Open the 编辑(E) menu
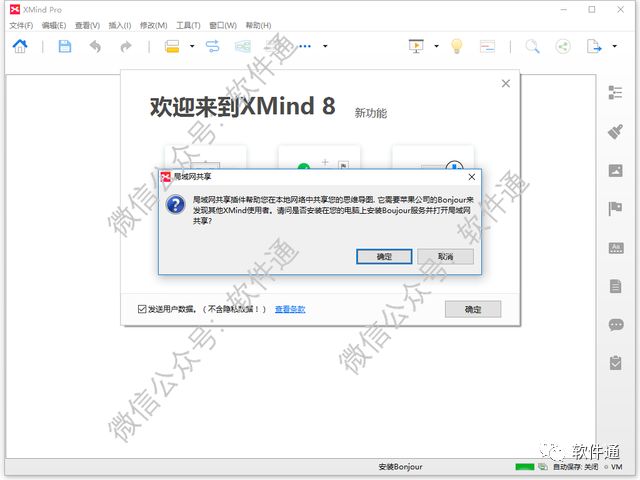The height and width of the screenshot is (480, 640). [54, 25]
